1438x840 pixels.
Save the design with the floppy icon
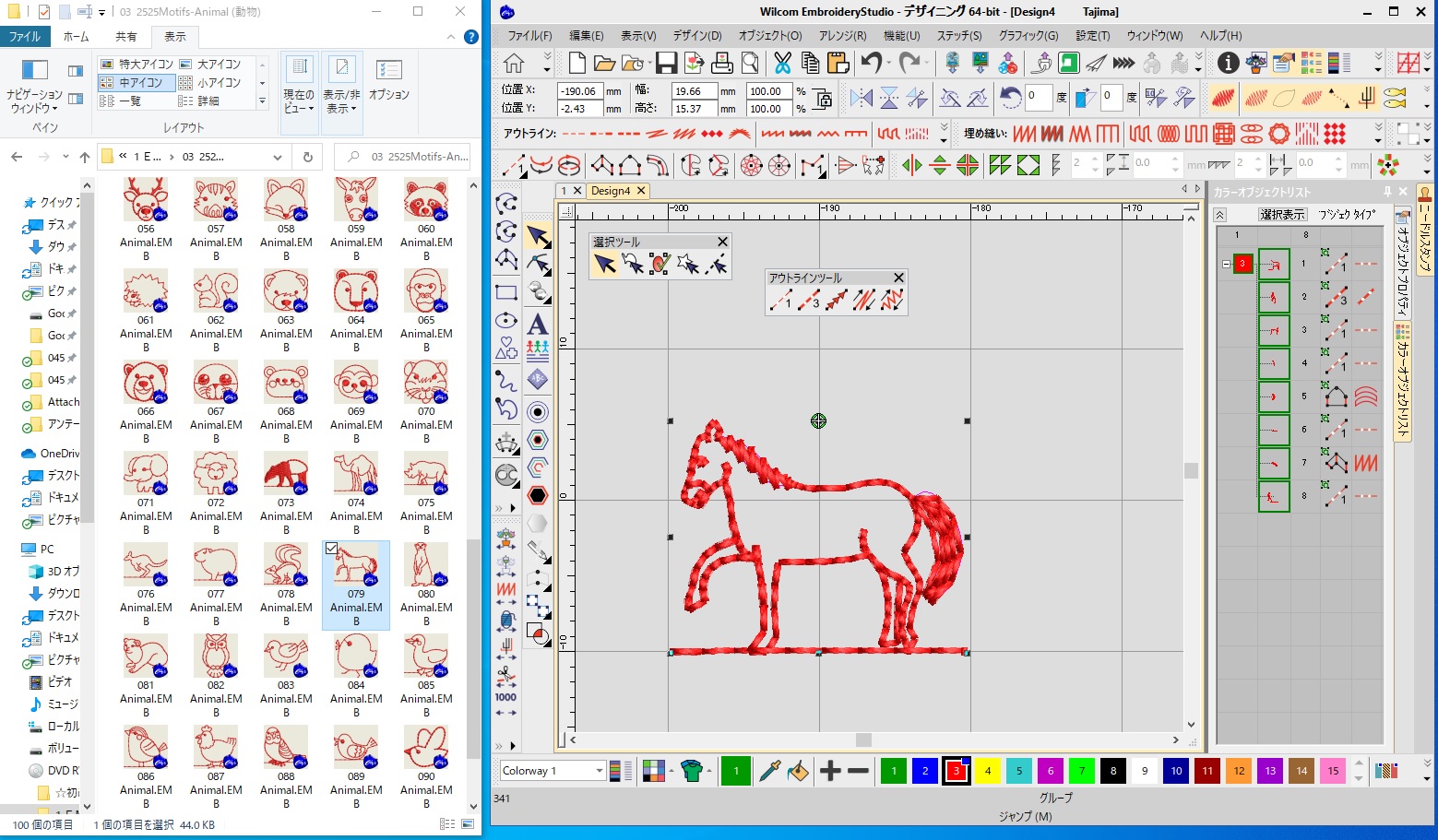pos(666,63)
